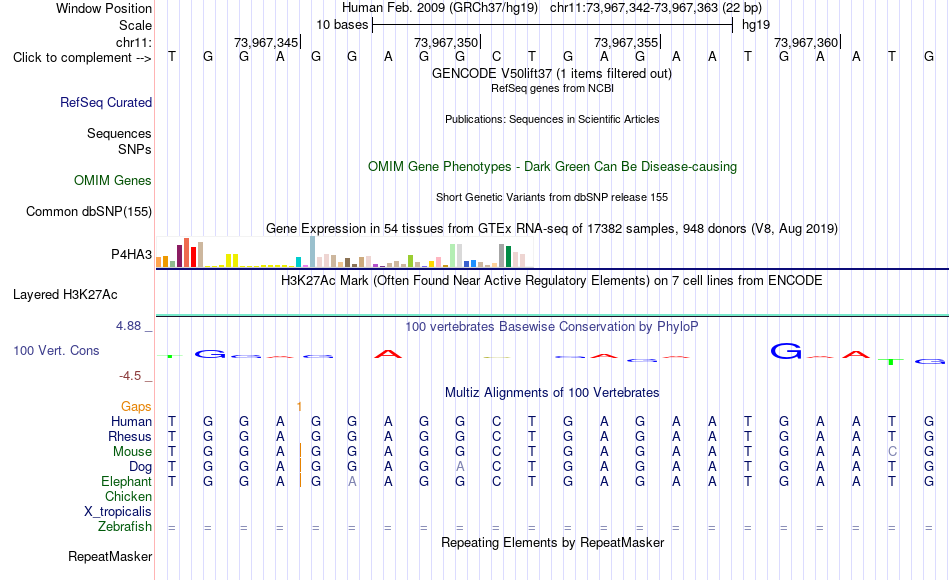Click the orange '1' in the Gaps row
The height and width of the screenshot is (580, 950).
coord(299,407)
